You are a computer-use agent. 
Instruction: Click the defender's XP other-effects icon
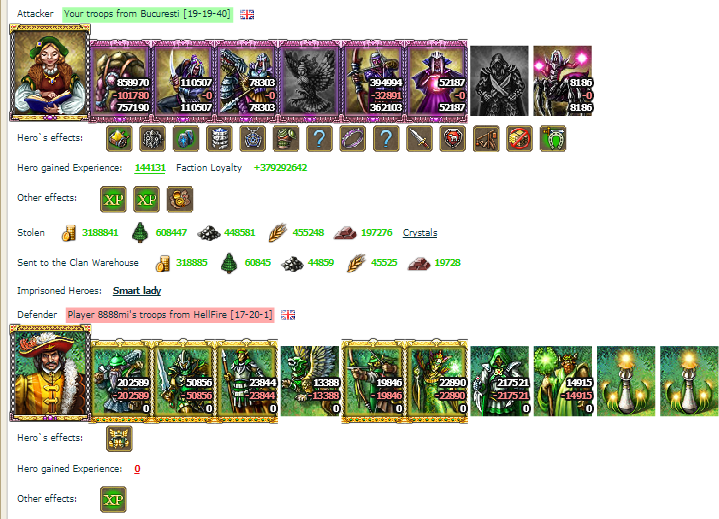point(113,499)
